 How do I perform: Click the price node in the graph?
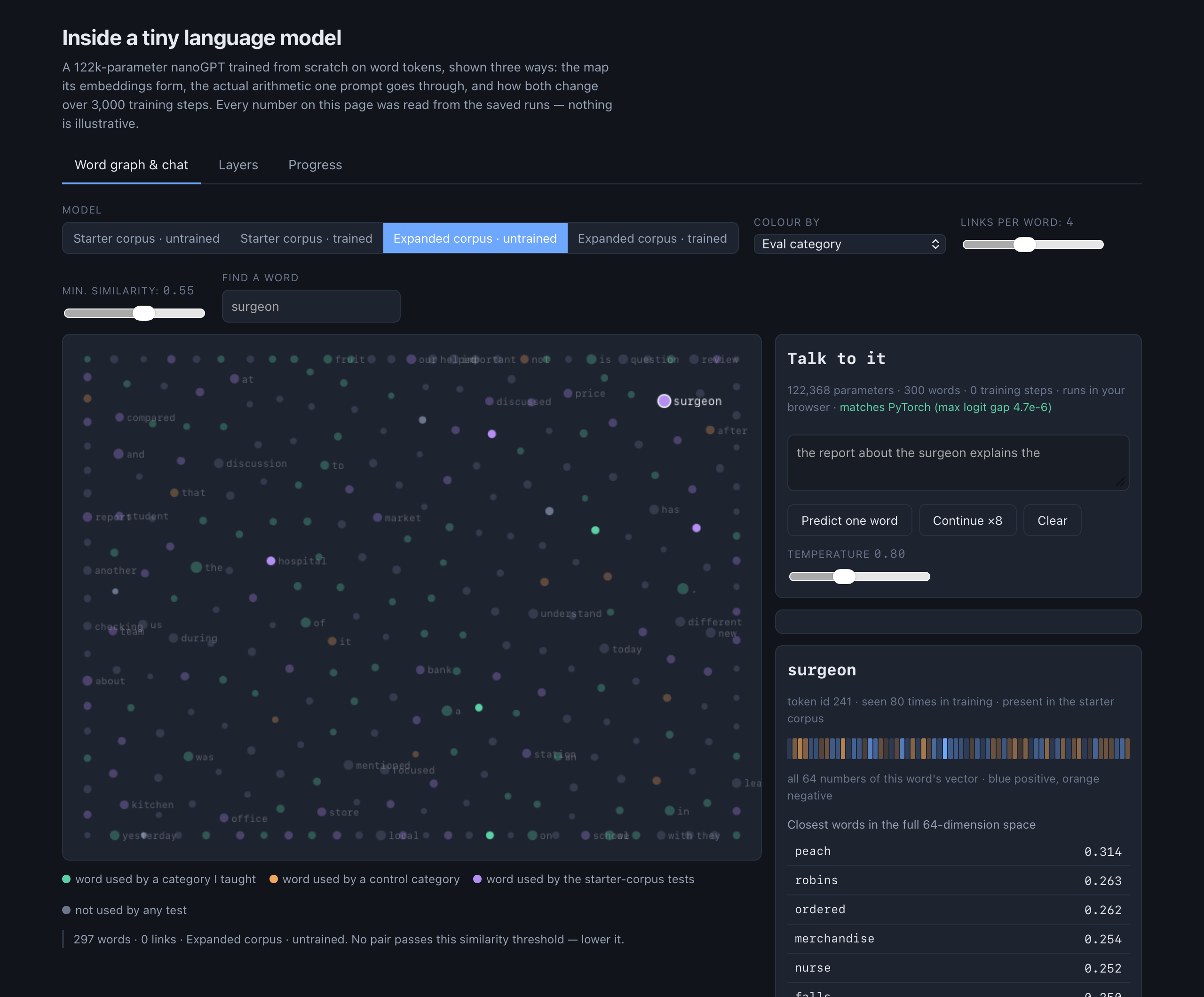[568, 393]
